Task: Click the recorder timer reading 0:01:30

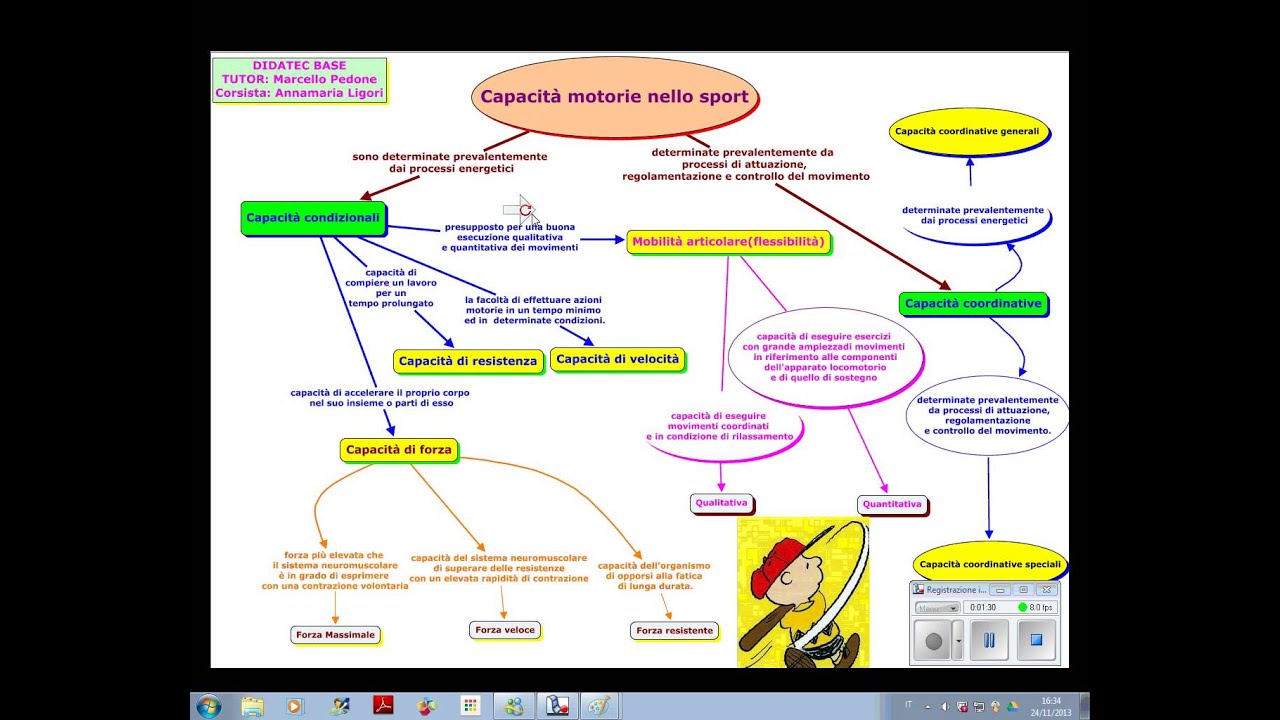Action: point(983,607)
